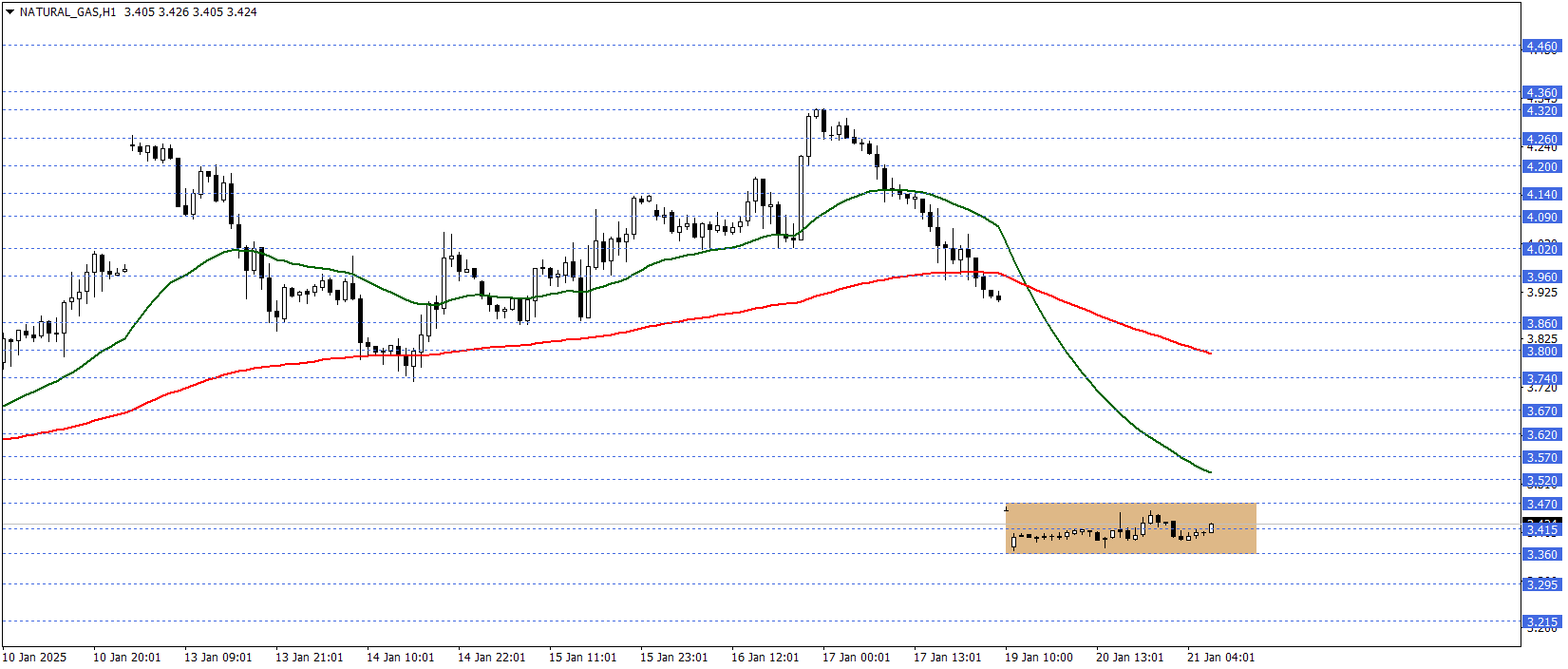
Task: Select the orange highlighted rectangle object
Action: [x=1130, y=528]
